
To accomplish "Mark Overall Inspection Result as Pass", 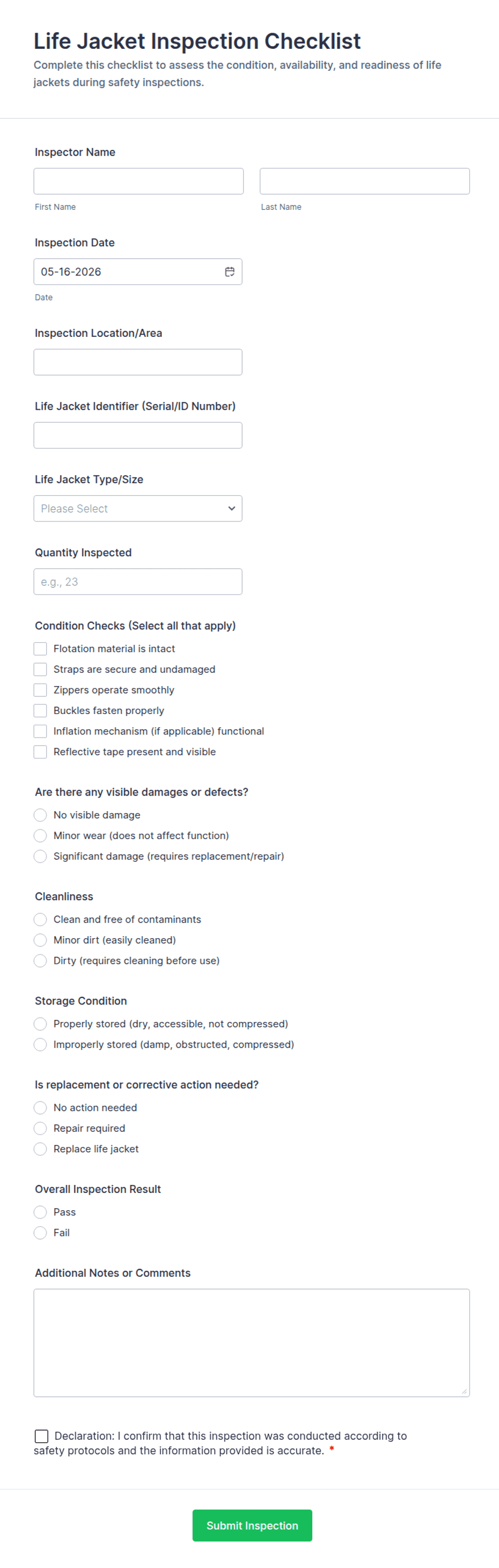I will point(40,1212).
